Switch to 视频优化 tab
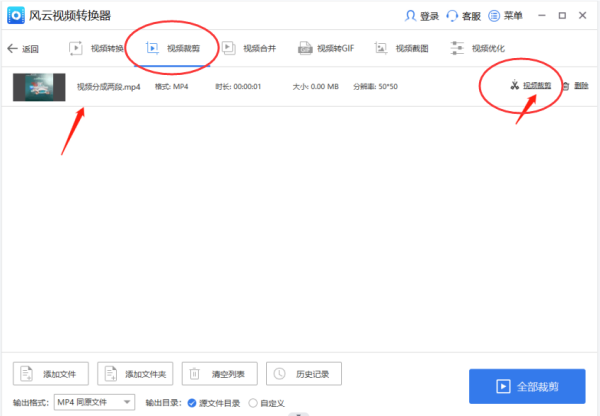The image size is (600, 416). coord(477,49)
